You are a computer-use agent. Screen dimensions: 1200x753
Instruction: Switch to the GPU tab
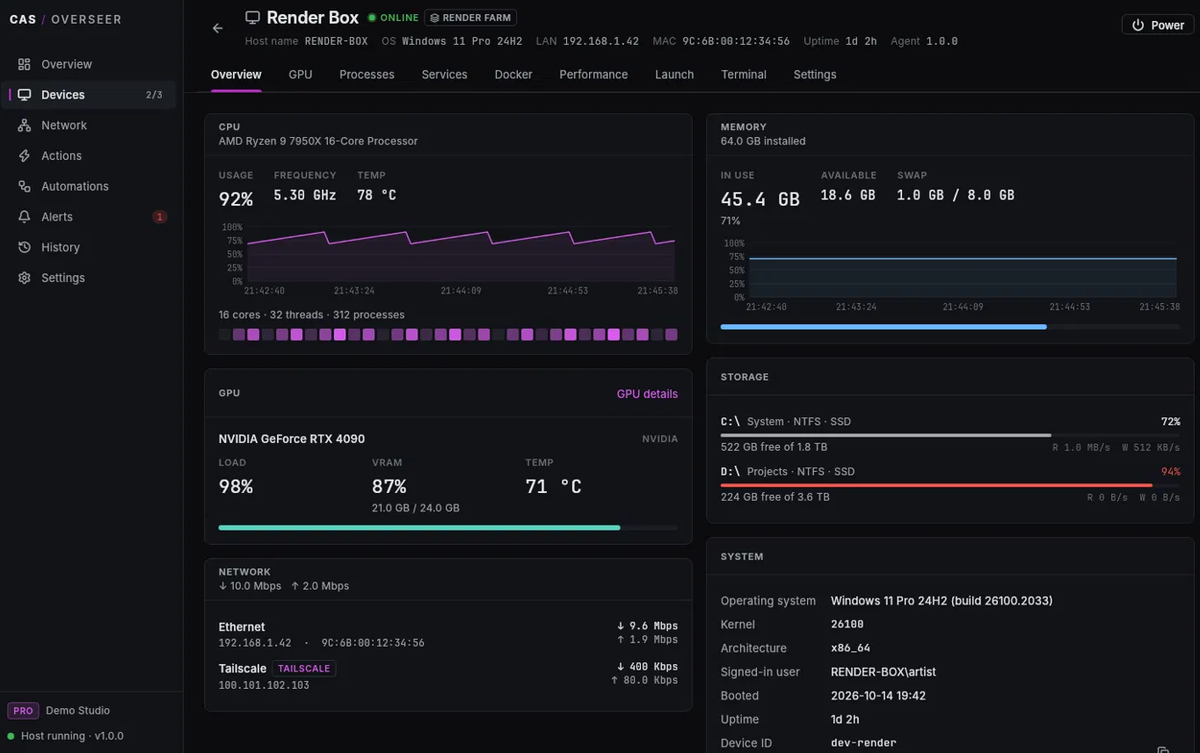[x=300, y=75]
